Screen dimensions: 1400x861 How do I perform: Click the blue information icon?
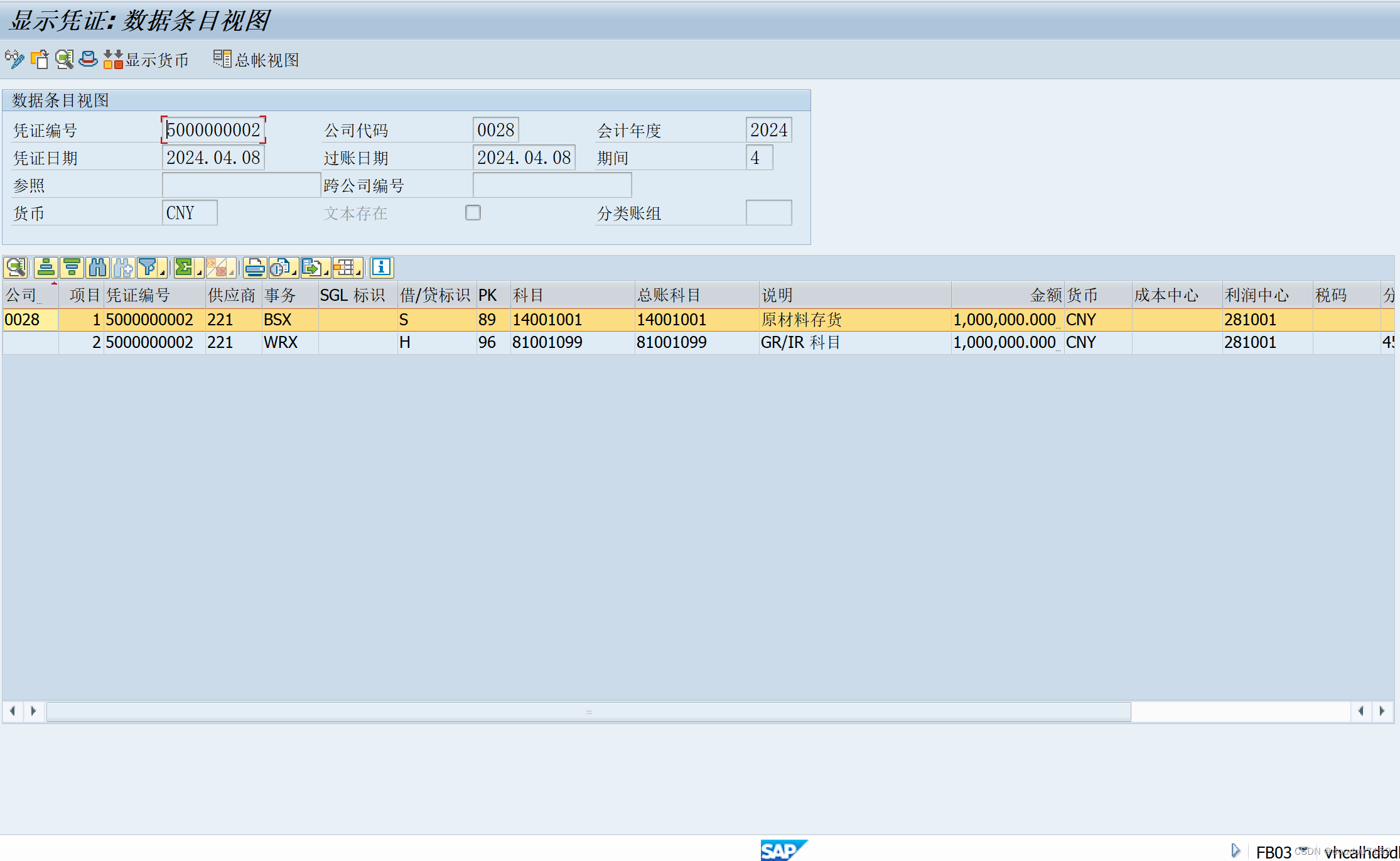pos(381,268)
